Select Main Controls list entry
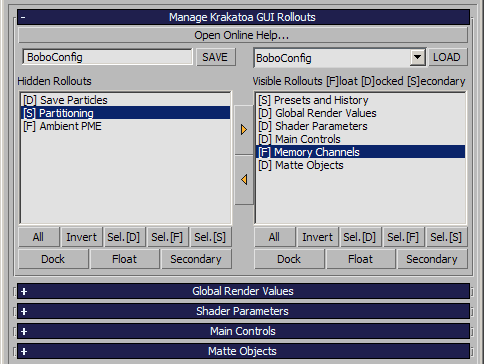The height and width of the screenshot is (364, 484). (x=361, y=139)
